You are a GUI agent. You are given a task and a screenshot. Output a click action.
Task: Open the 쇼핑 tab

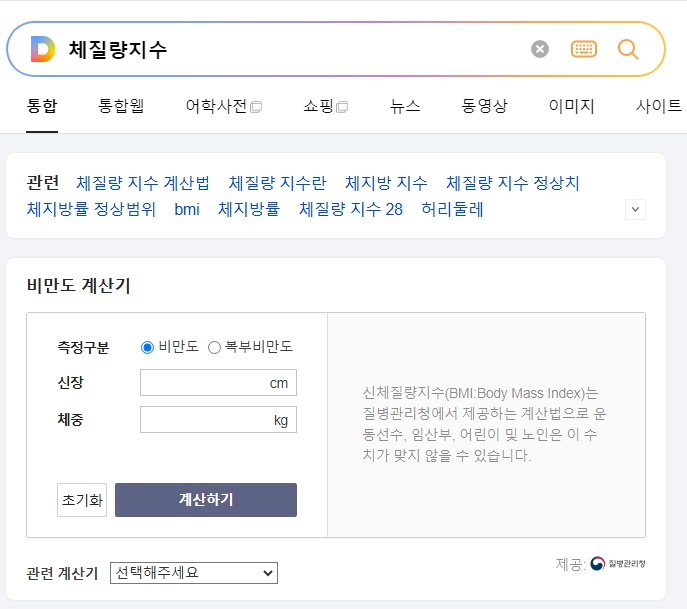coord(326,106)
